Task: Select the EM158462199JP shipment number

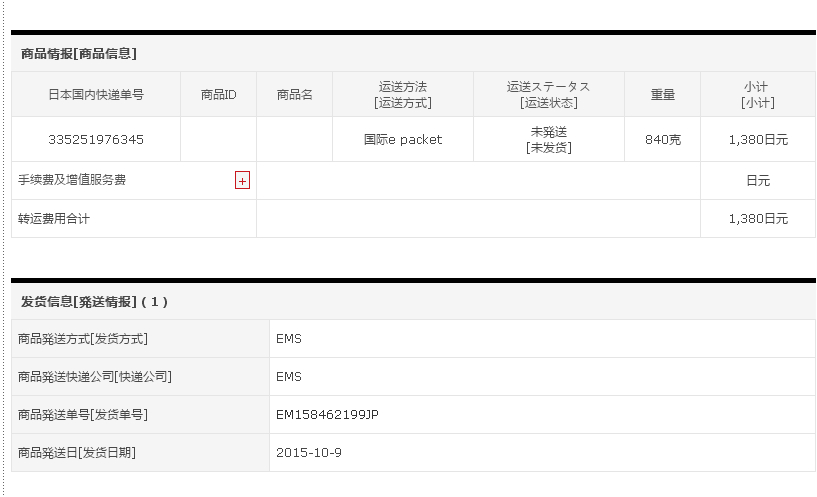Action: 327,415
